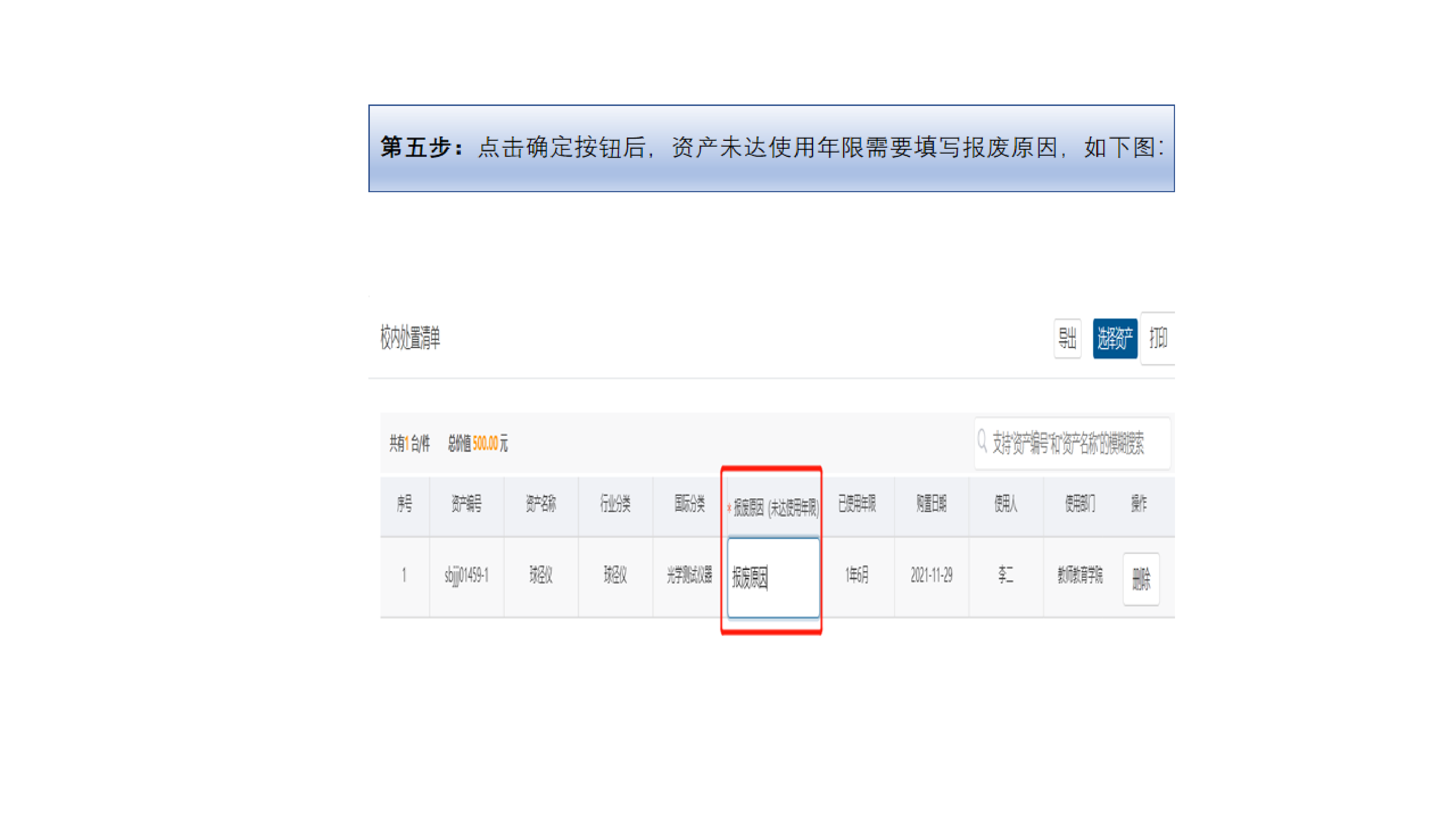
Task: Click the 报废原因 text input in row 1
Action: (x=773, y=578)
